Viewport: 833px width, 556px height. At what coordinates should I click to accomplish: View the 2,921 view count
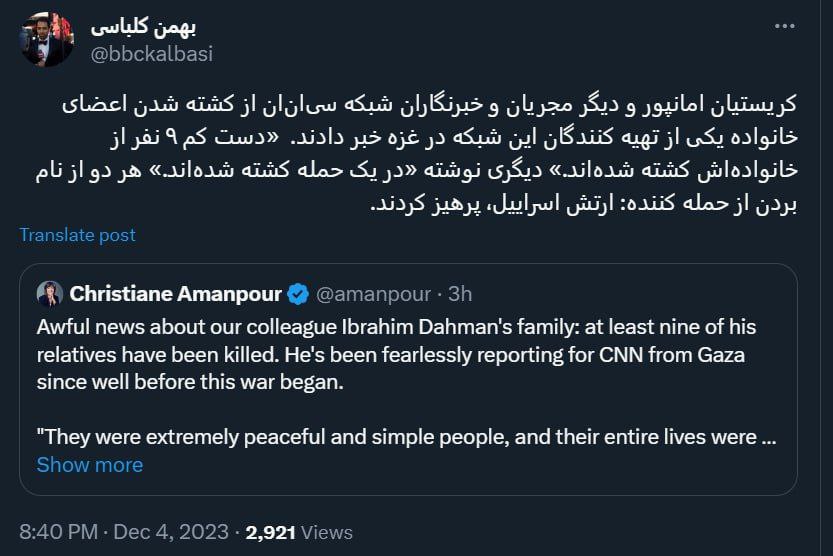coord(273,533)
